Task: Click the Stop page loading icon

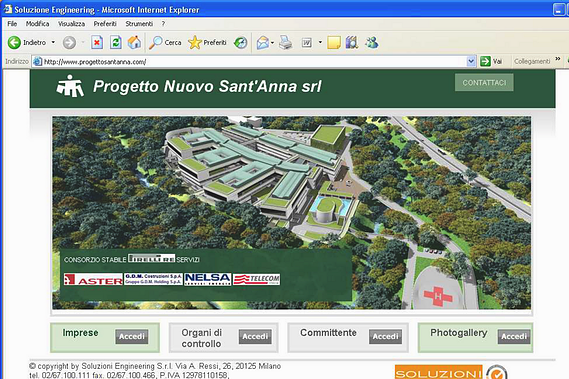Action: (x=97, y=42)
